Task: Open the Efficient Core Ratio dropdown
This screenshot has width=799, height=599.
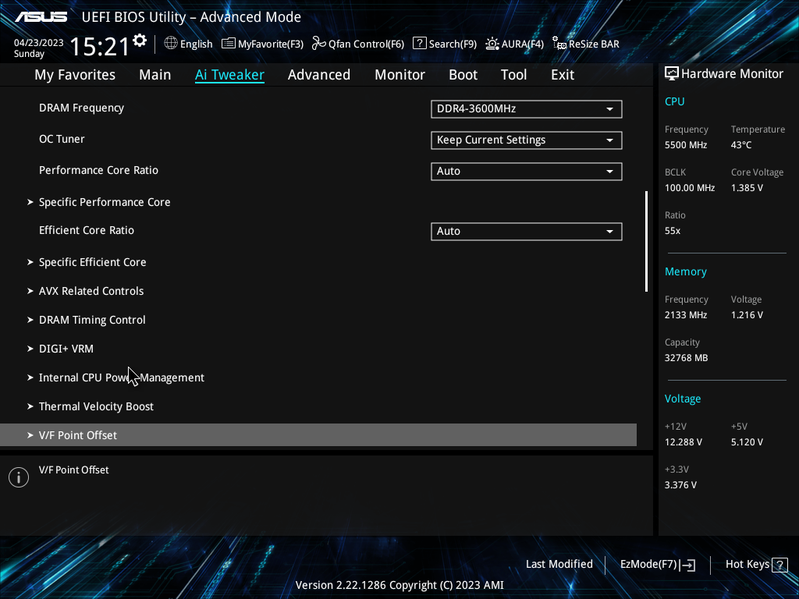Action: coord(526,231)
